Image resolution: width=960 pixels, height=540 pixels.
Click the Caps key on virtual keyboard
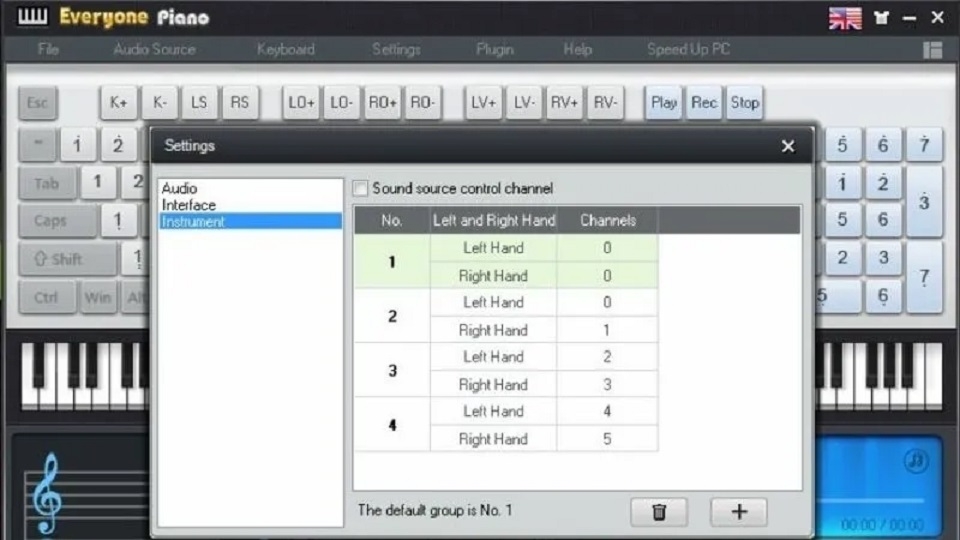point(57,220)
